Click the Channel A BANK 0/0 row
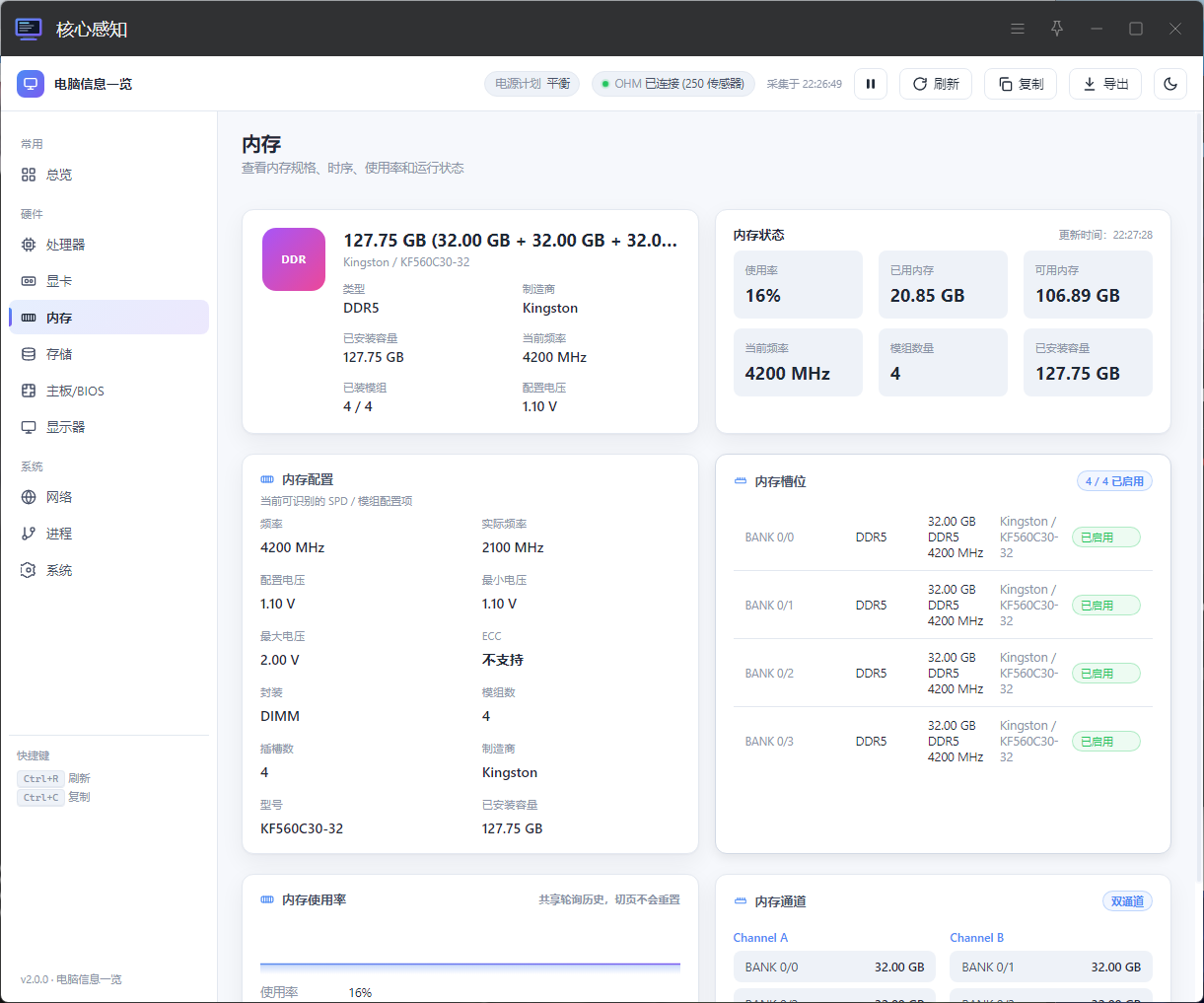The height and width of the screenshot is (1003, 1204). tap(834, 967)
